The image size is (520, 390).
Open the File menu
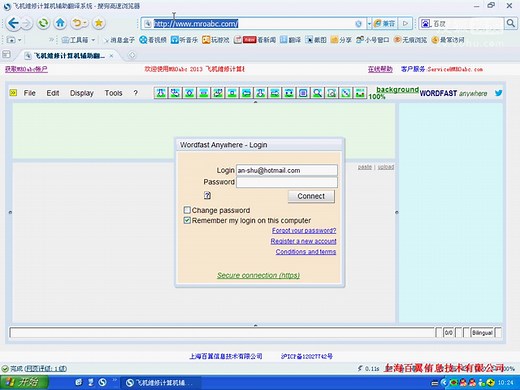click(30, 93)
